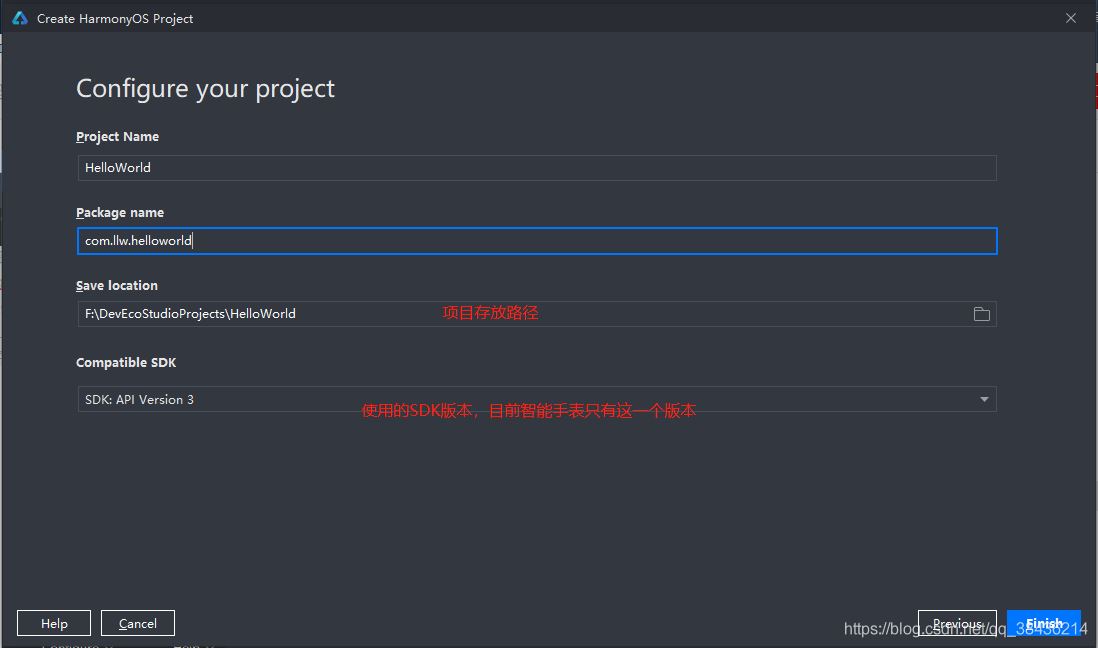Click the 'Package name' label
Viewport: 1098px width, 648px height.
click(120, 212)
